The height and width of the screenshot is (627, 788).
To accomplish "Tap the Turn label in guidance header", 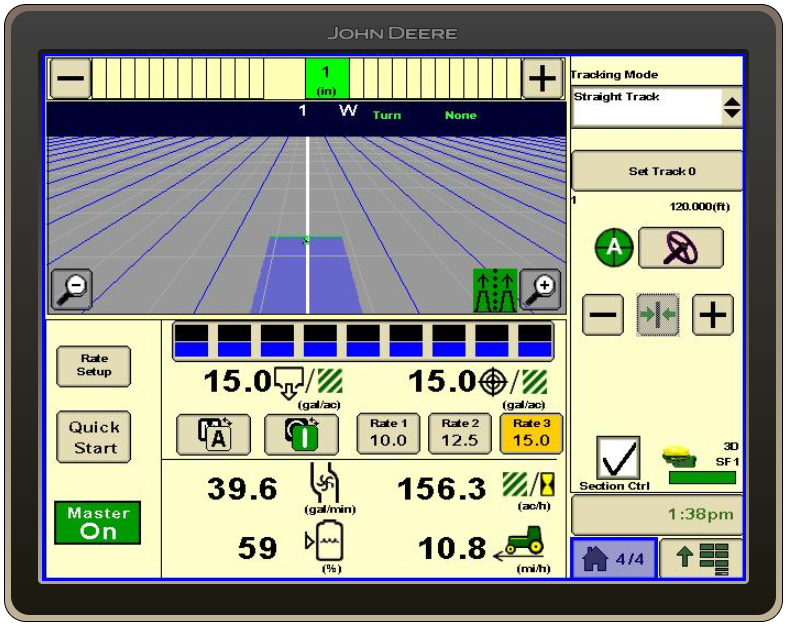I will (x=387, y=115).
